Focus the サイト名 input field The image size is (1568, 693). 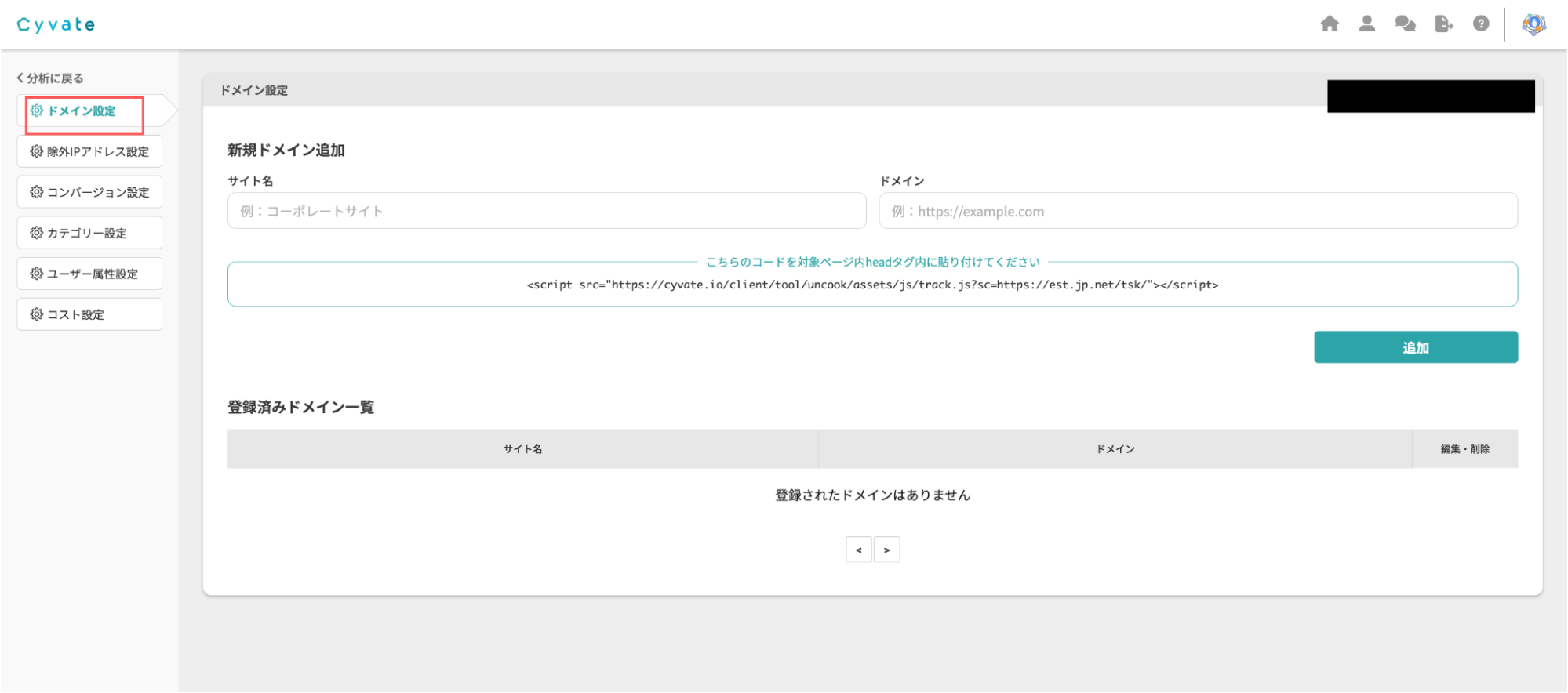tap(547, 211)
